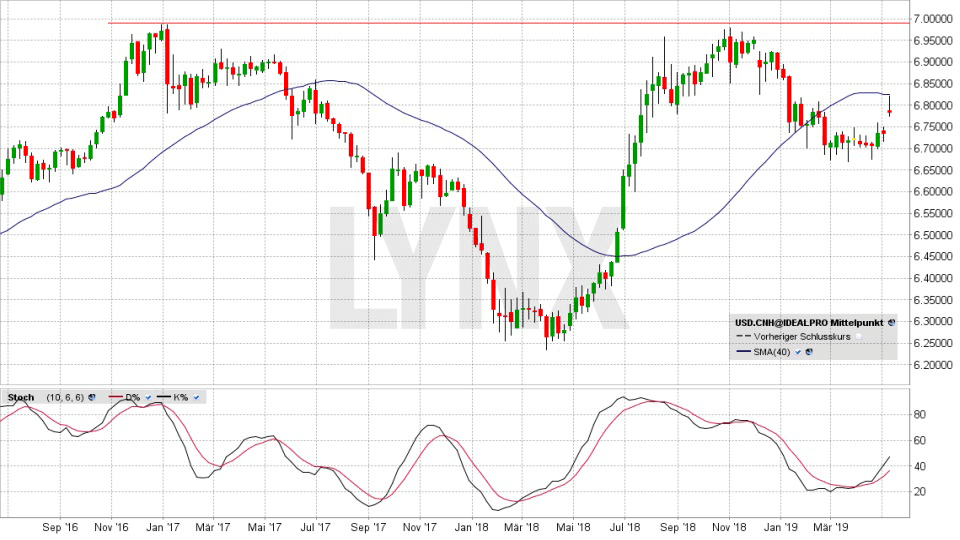This screenshot has height=540, width=960.
Task: Click the 6.50000 price axis label
Action: (932, 235)
